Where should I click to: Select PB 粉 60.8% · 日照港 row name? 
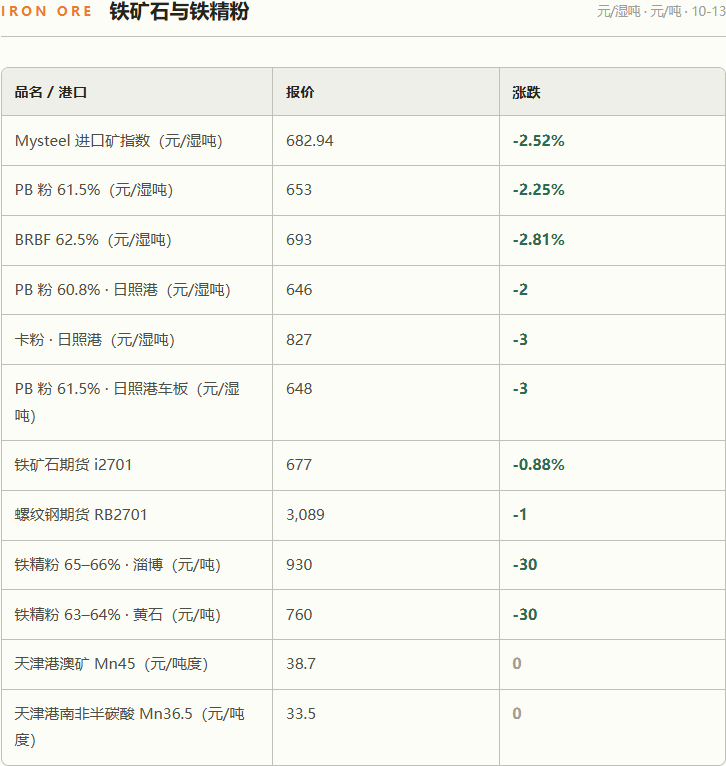click(x=123, y=290)
